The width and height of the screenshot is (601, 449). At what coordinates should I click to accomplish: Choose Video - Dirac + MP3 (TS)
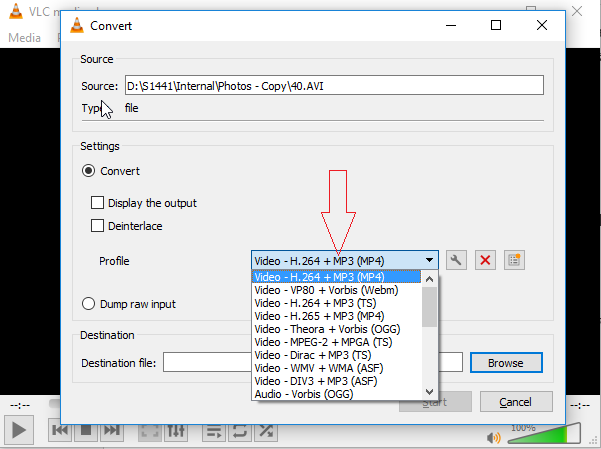[336, 355]
